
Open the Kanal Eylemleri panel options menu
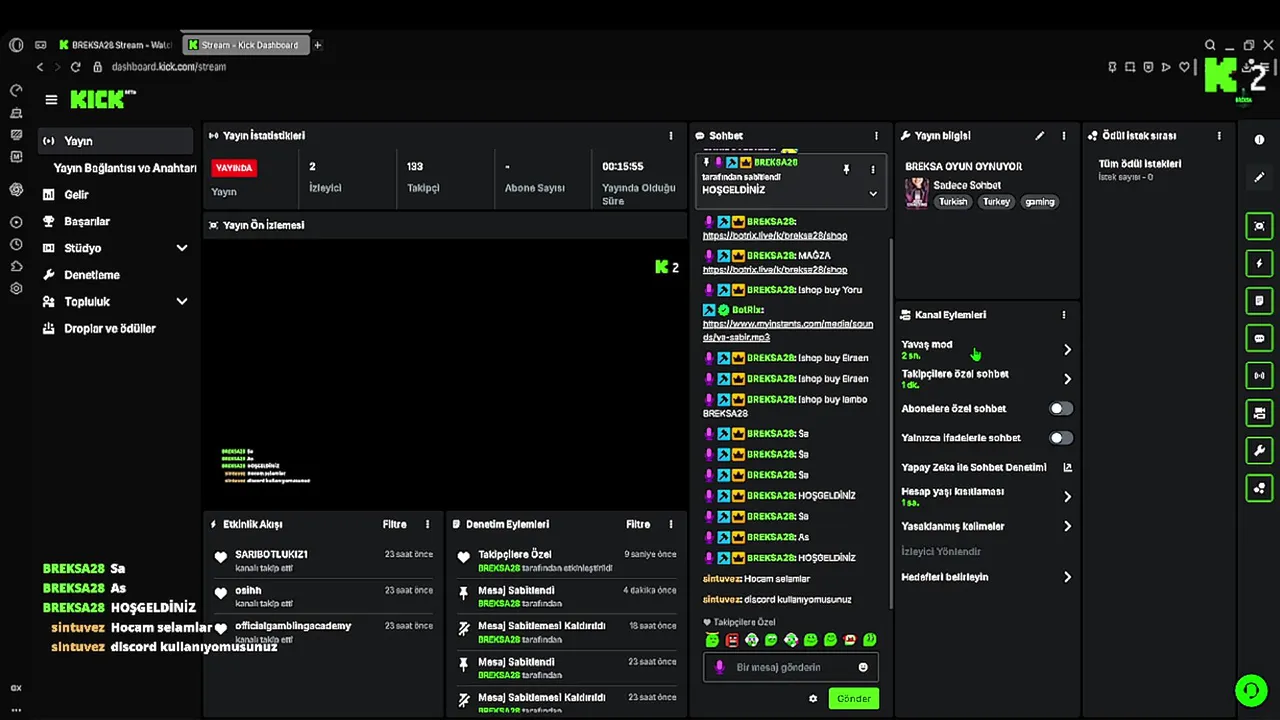coord(1064,314)
